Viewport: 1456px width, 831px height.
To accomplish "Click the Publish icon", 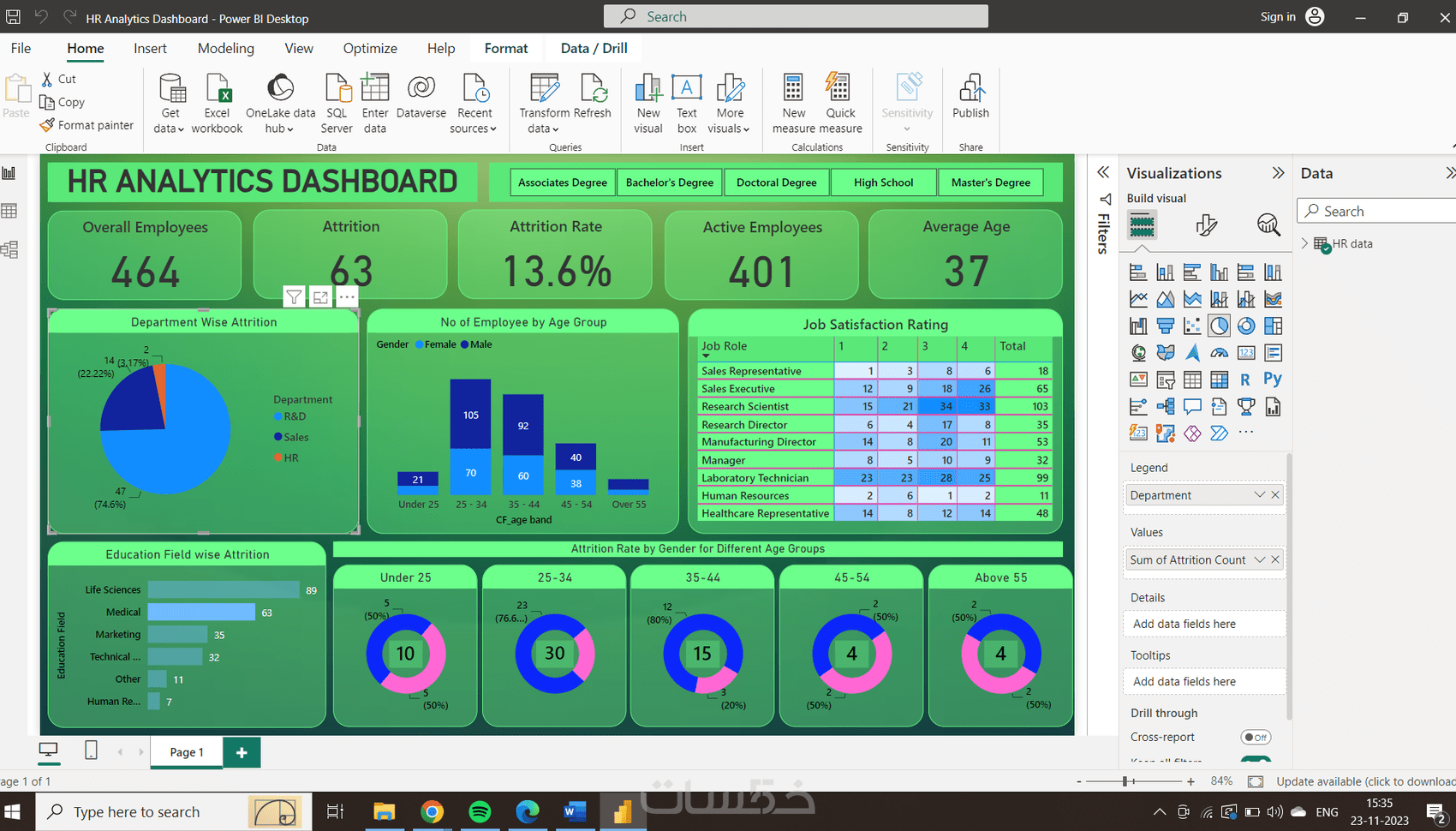I will click(x=970, y=94).
